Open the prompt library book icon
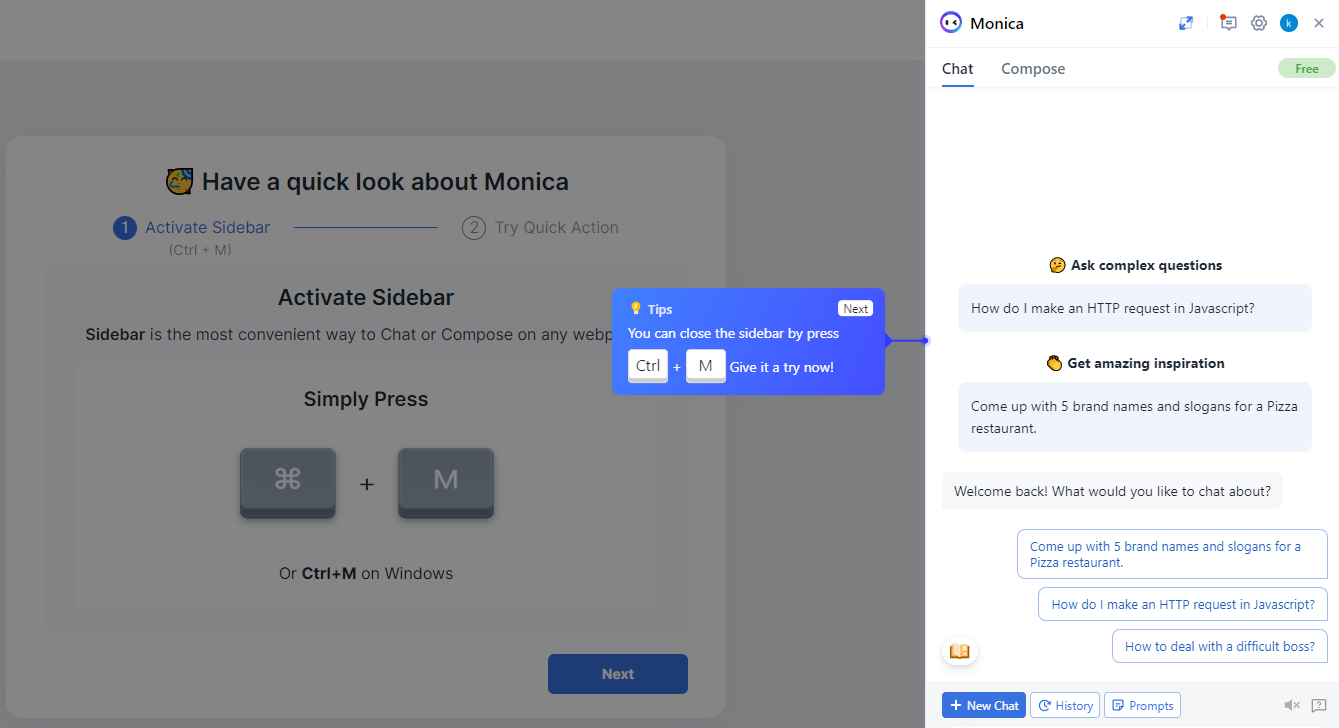1339x728 pixels. pyautogui.click(x=960, y=651)
